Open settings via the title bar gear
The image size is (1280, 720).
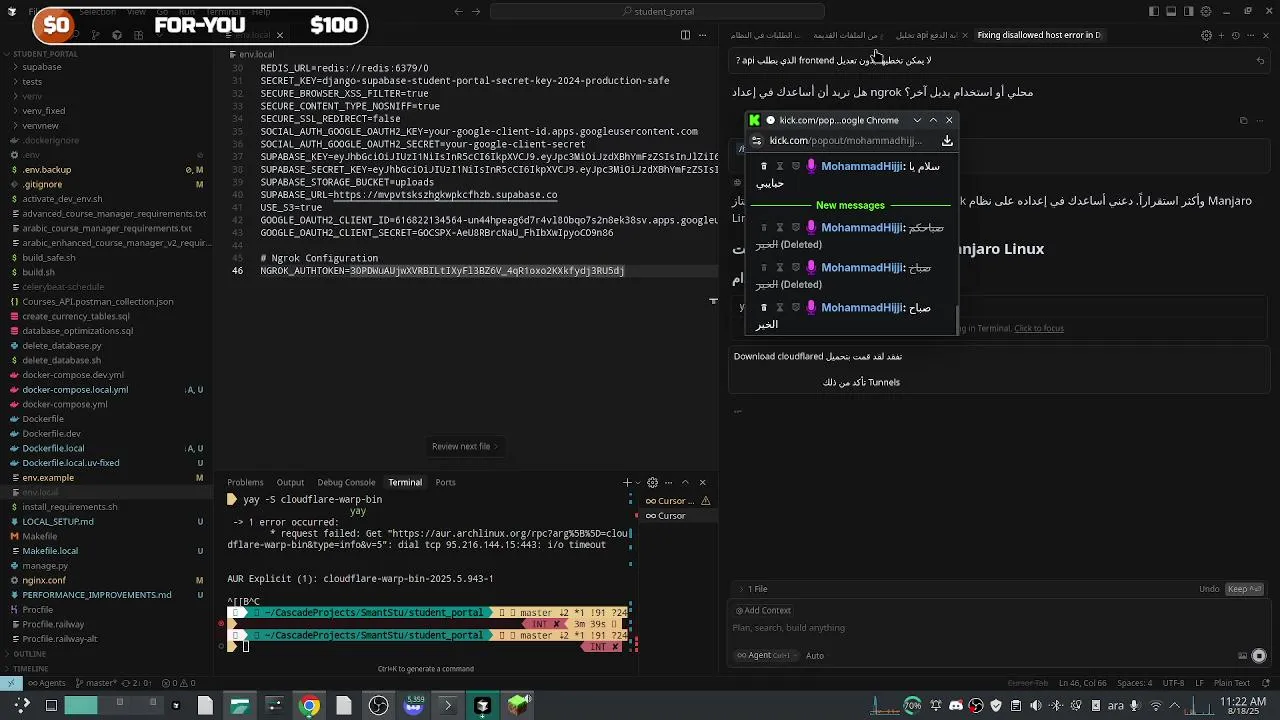[x=1205, y=11]
